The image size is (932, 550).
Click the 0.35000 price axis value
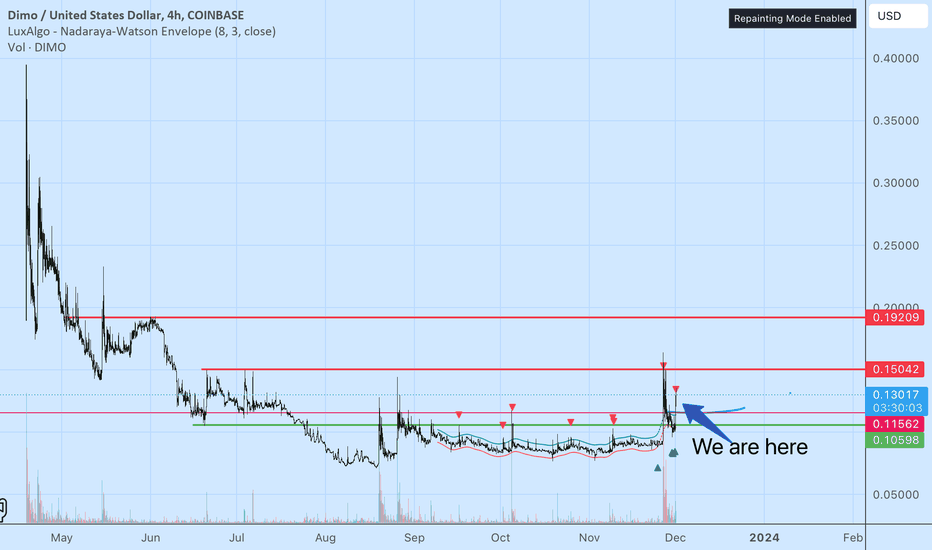896,121
